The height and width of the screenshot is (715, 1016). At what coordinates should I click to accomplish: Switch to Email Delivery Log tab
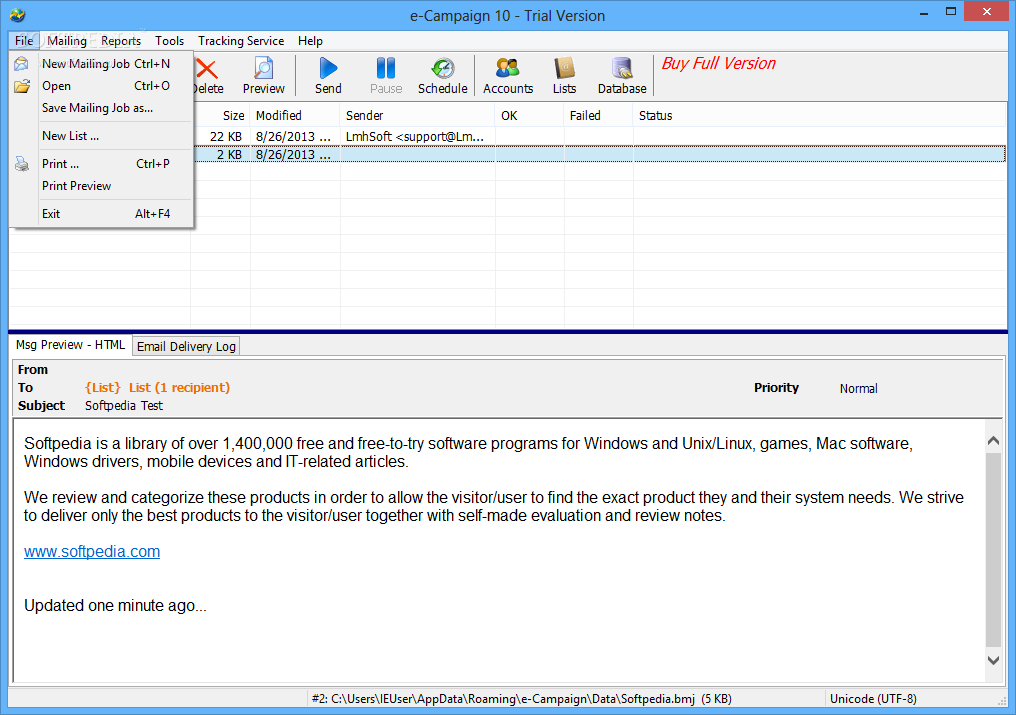186,346
